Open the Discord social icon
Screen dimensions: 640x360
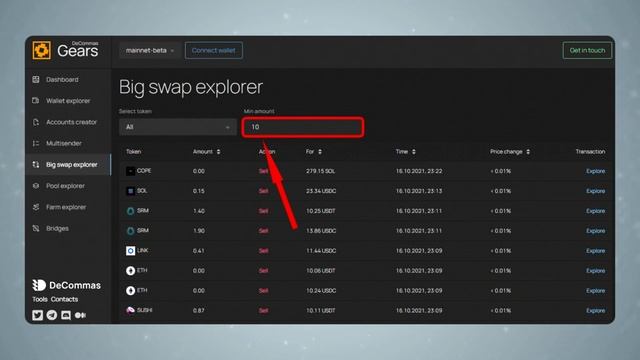(x=66, y=315)
